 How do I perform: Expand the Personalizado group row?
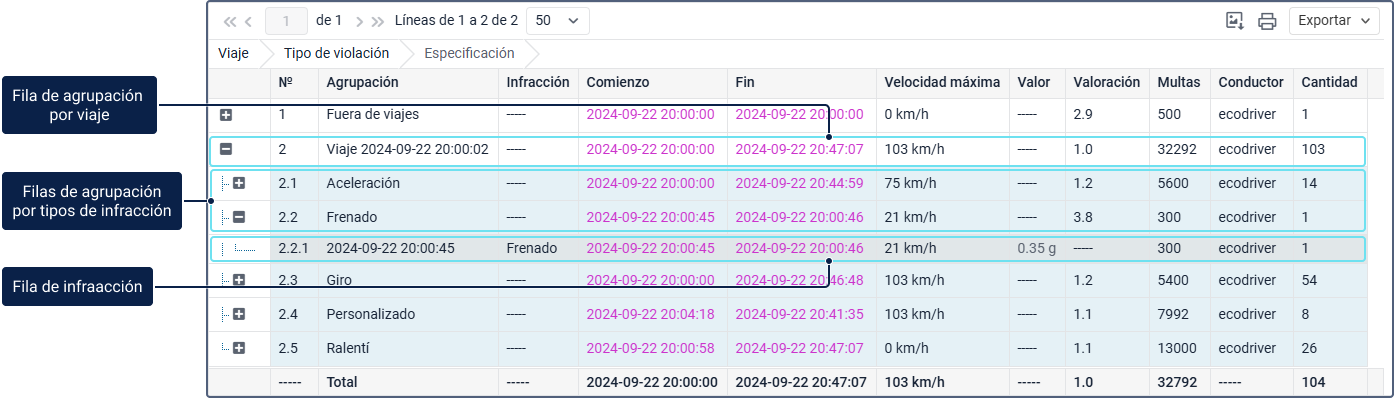[239, 314]
